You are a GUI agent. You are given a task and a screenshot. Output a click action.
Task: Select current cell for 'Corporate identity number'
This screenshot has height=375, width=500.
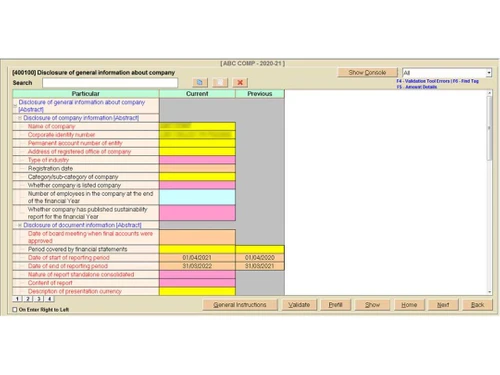click(x=197, y=135)
